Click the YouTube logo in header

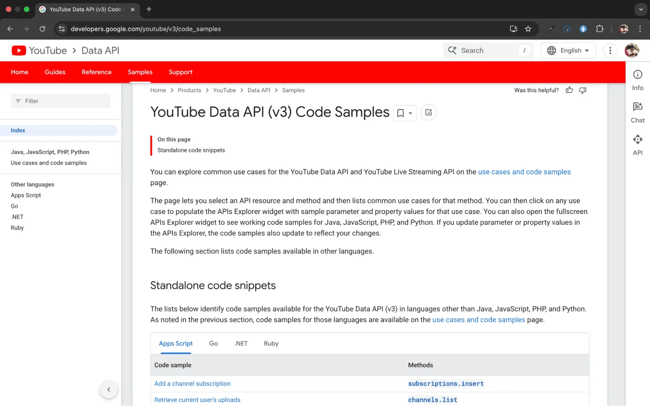[39, 50]
